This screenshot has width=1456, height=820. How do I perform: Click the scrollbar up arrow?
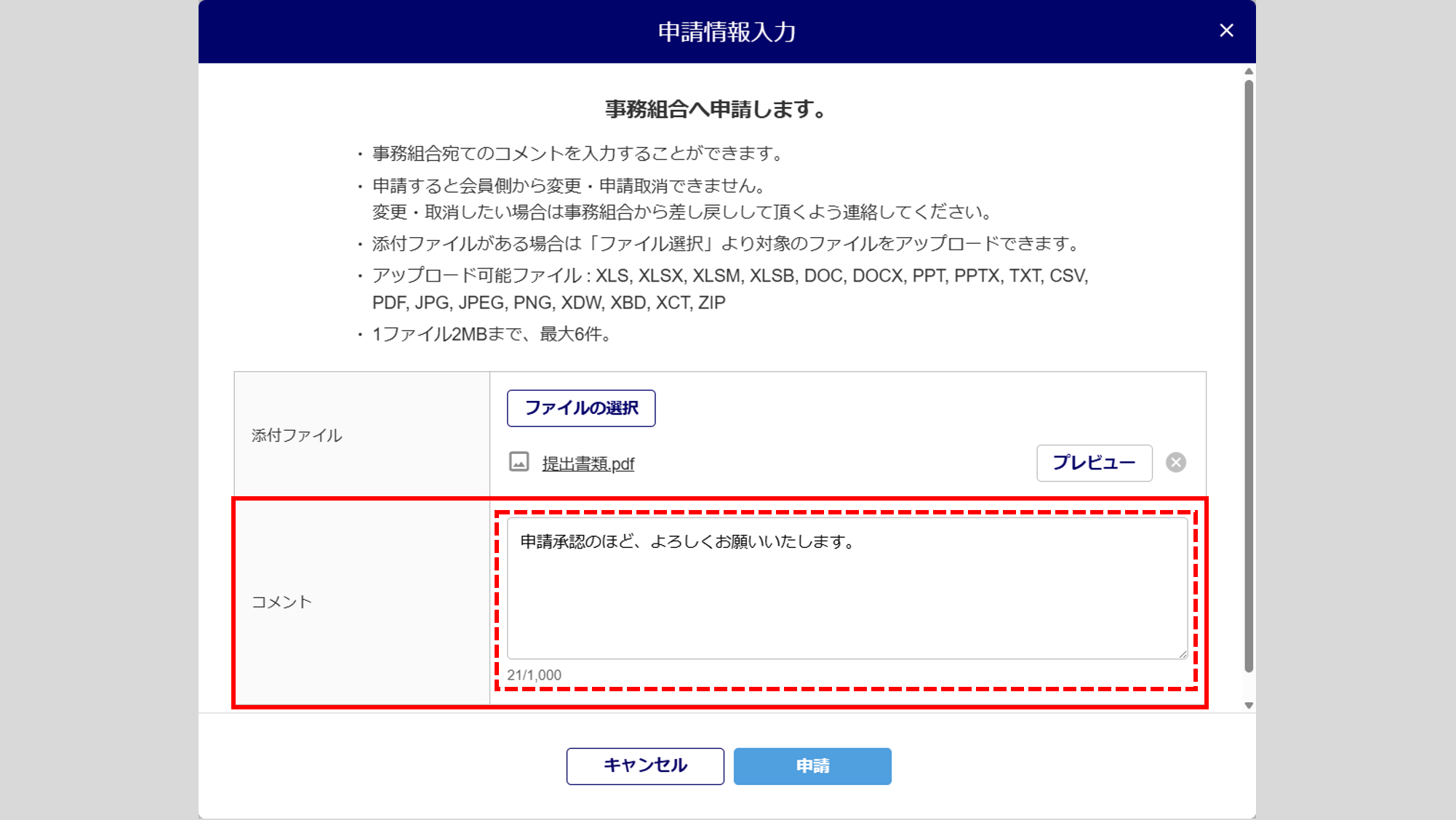[x=1249, y=71]
